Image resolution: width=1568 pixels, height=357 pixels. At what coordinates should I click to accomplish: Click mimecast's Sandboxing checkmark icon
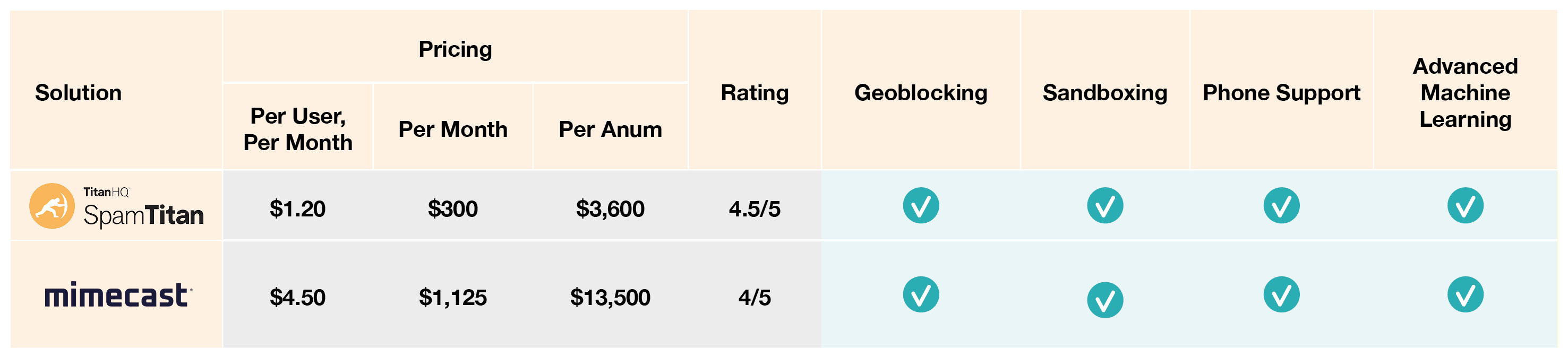click(1105, 300)
